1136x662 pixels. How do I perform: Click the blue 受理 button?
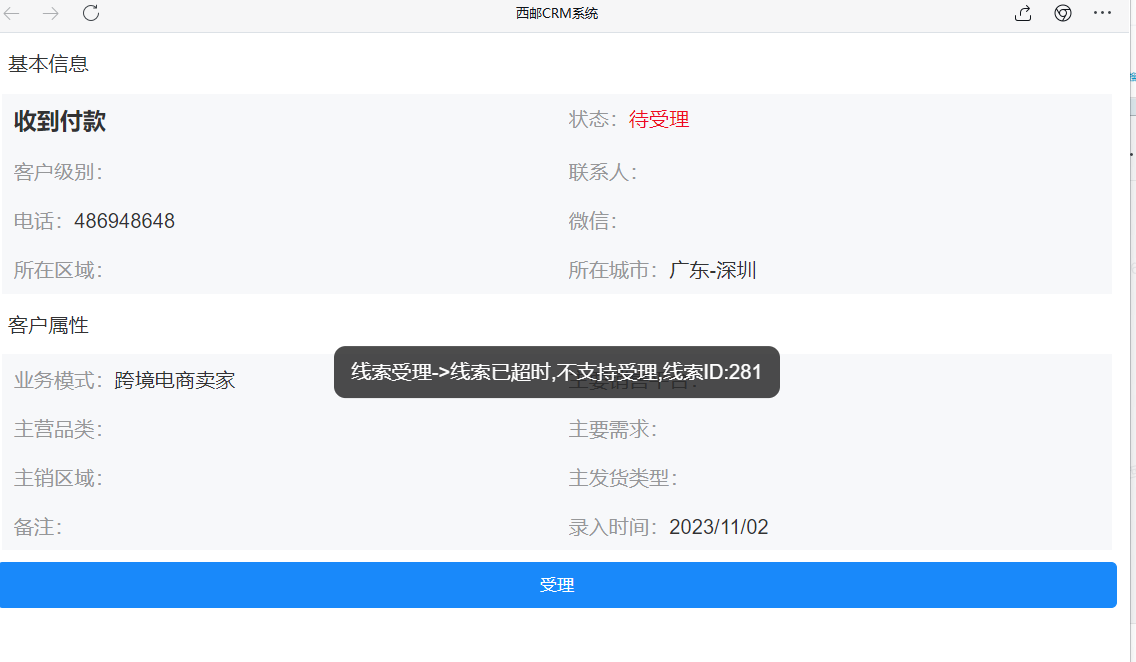pos(558,585)
